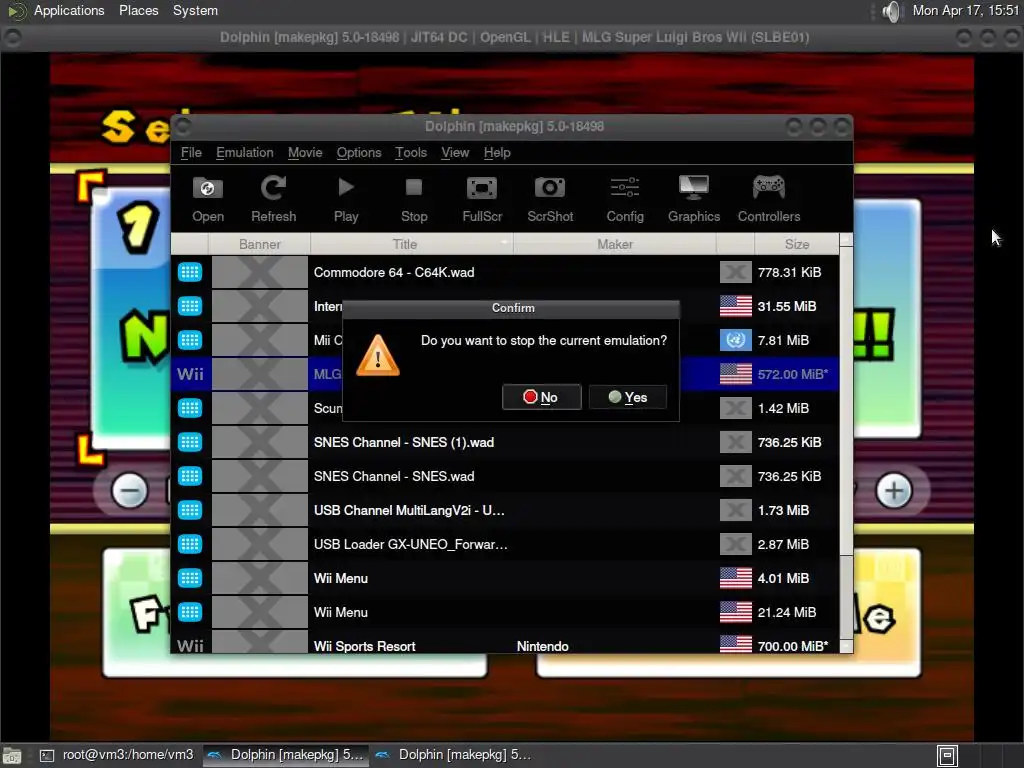The height and width of the screenshot is (768, 1024).
Task: Toggle fullscreen with the FullScr icon
Action: click(x=482, y=199)
